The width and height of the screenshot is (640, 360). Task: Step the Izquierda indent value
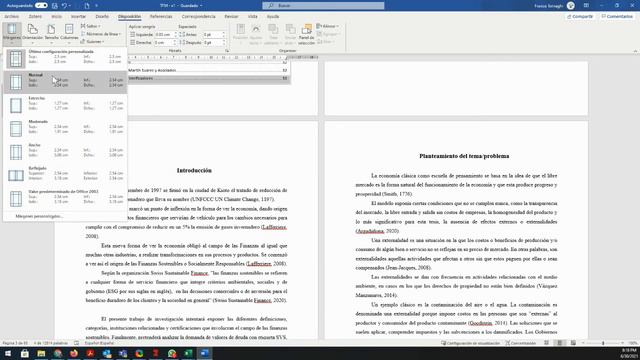(x=176, y=35)
